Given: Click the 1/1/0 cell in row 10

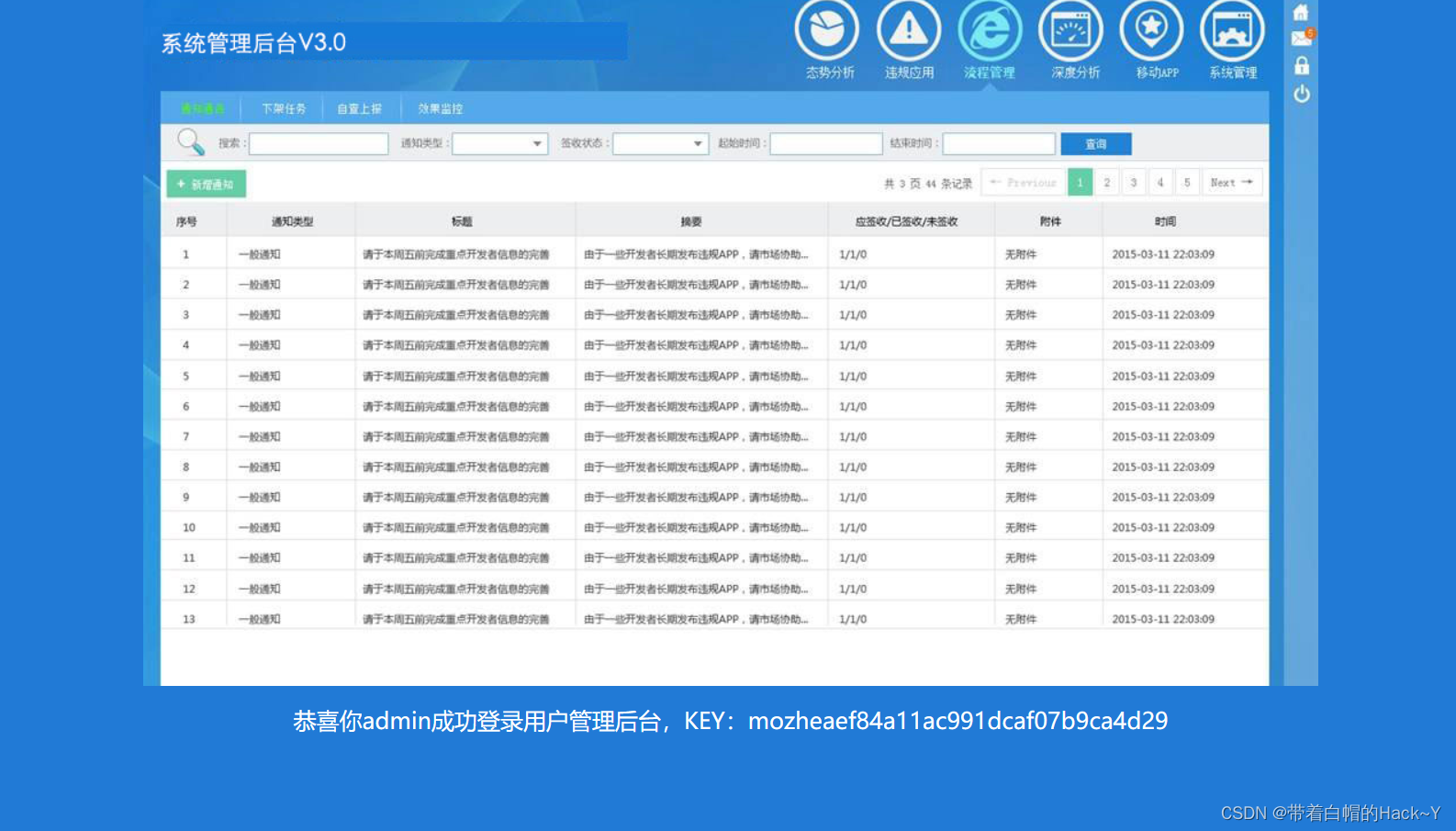Looking at the screenshot, I should click(853, 528).
